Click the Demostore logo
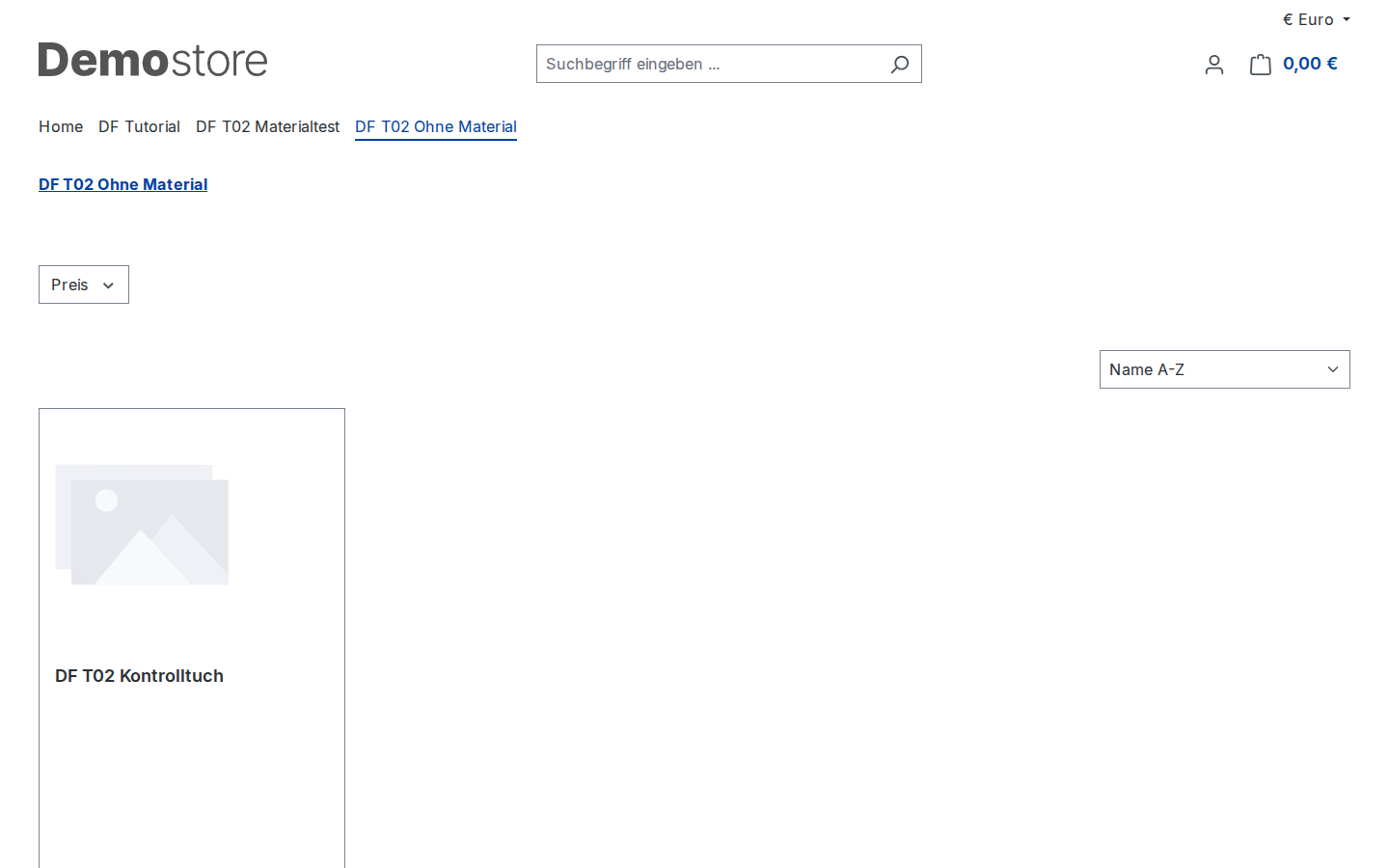 coord(152,60)
